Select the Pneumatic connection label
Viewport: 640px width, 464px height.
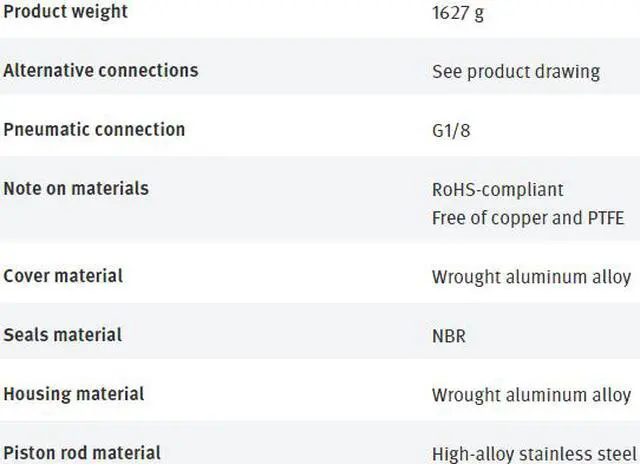(x=94, y=130)
